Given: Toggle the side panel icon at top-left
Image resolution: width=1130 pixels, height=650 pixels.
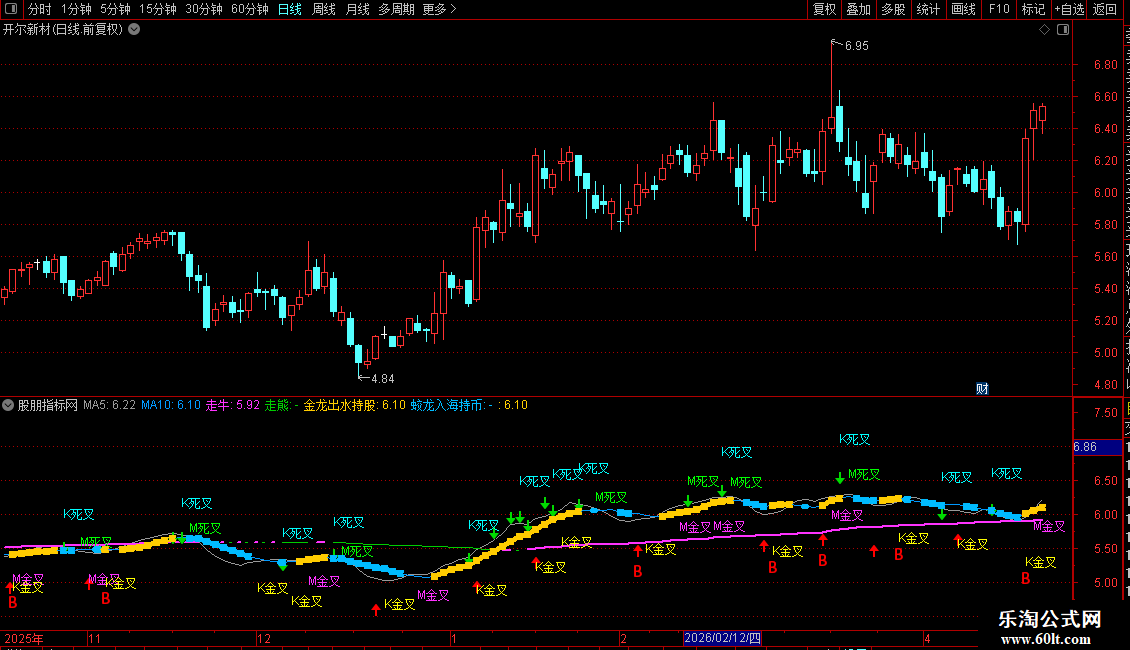Looking at the screenshot, I should (x=10, y=9).
